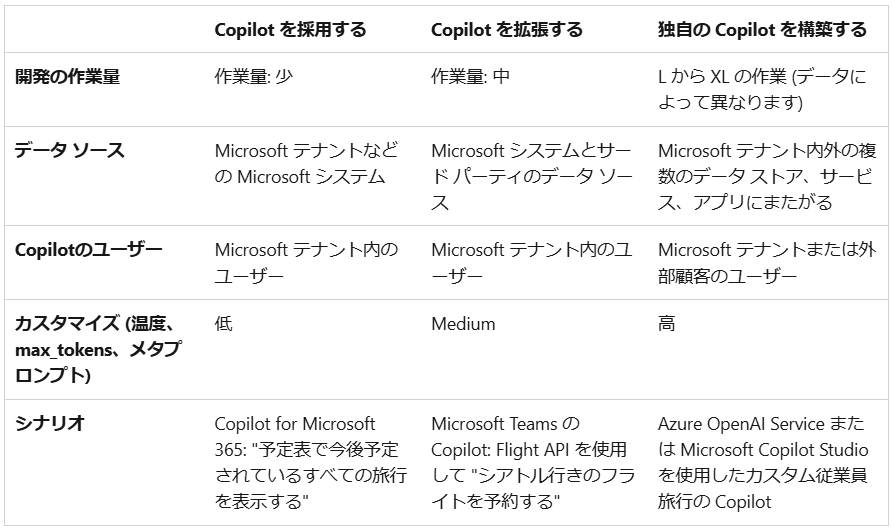
Task: Click the 'Copilot を拡張する' column header
Action: (x=506, y=30)
